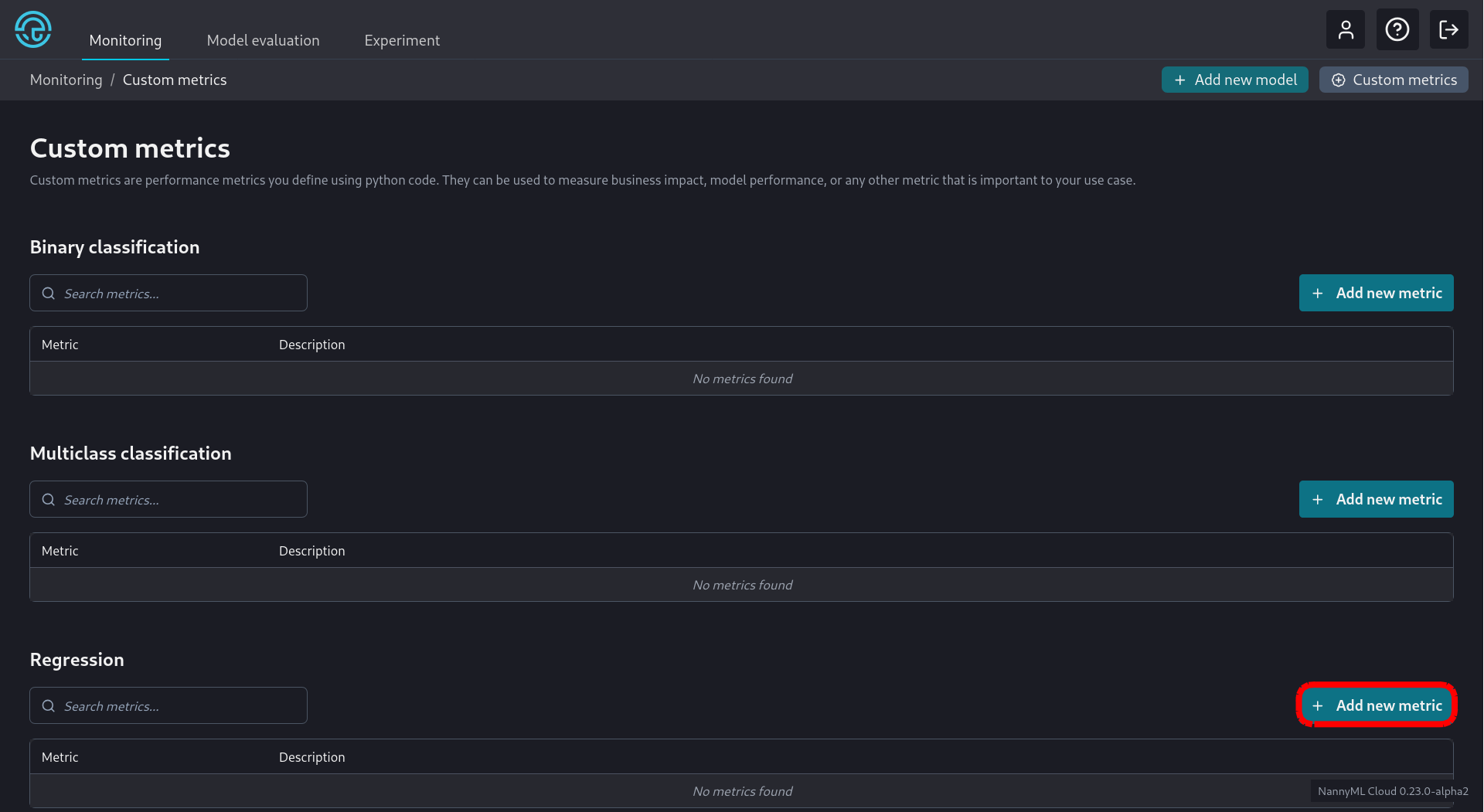This screenshot has height=812, width=1484.
Task: Open the help question mark icon
Action: (1397, 30)
